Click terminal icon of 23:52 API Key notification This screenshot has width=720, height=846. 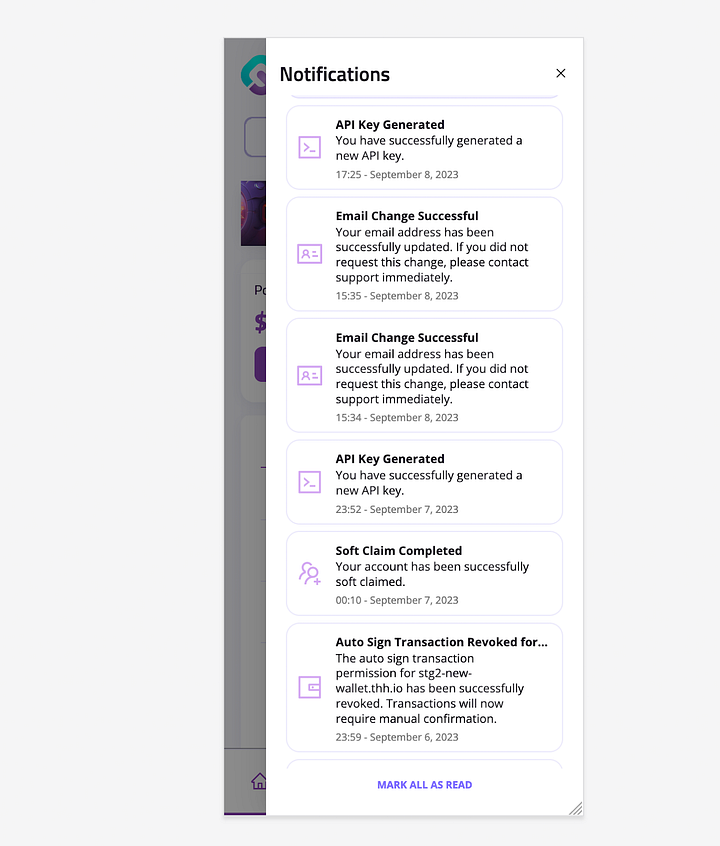[310, 482]
